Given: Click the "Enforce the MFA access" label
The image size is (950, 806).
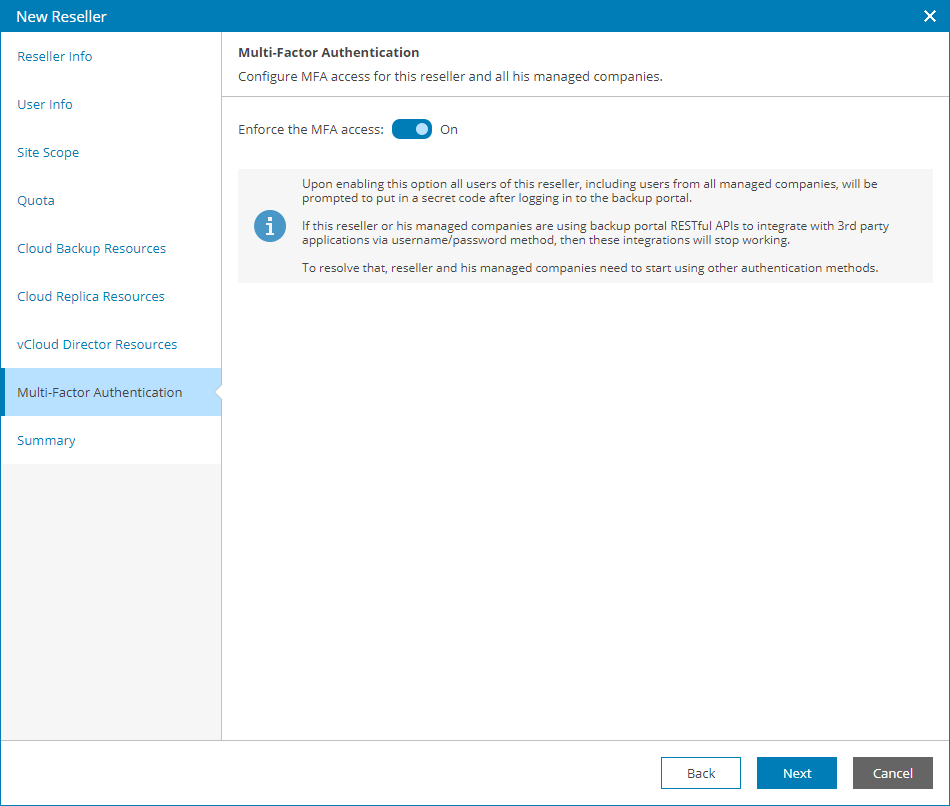Looking at the screenshot, I should pyautogui.click(x=311, y=130).
